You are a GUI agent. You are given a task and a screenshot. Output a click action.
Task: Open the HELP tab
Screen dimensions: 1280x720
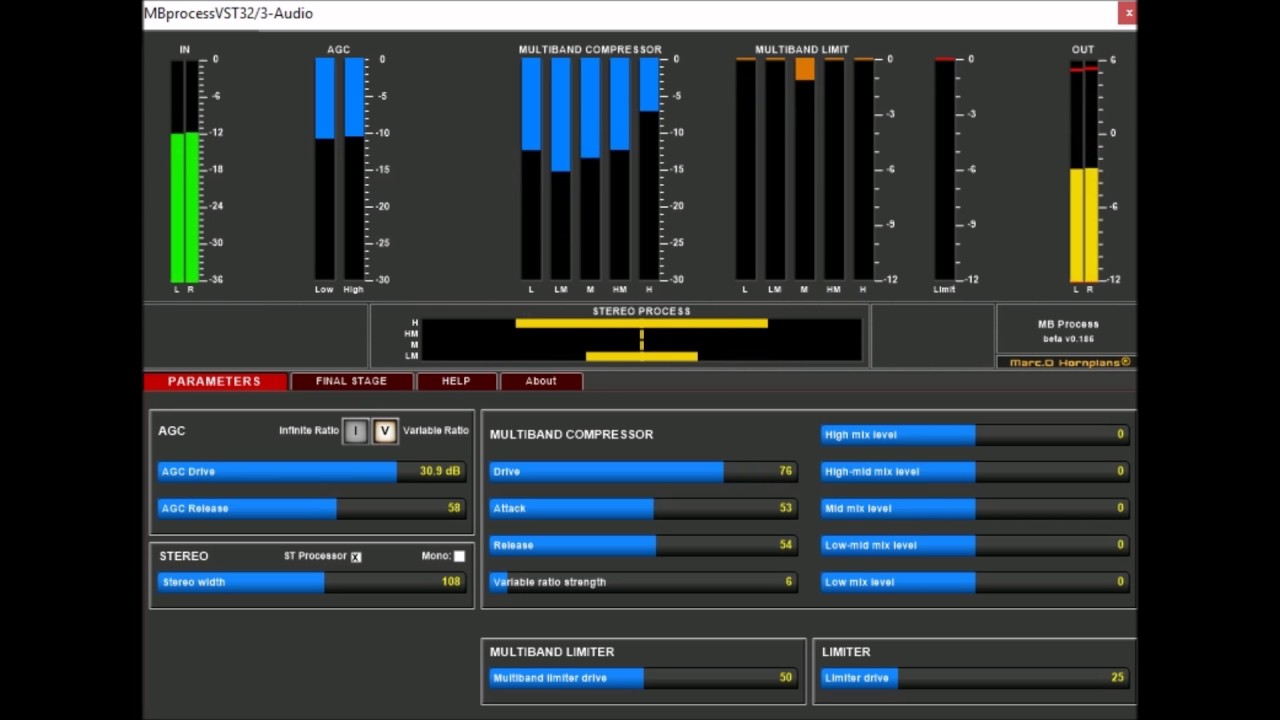click(456, 381)
